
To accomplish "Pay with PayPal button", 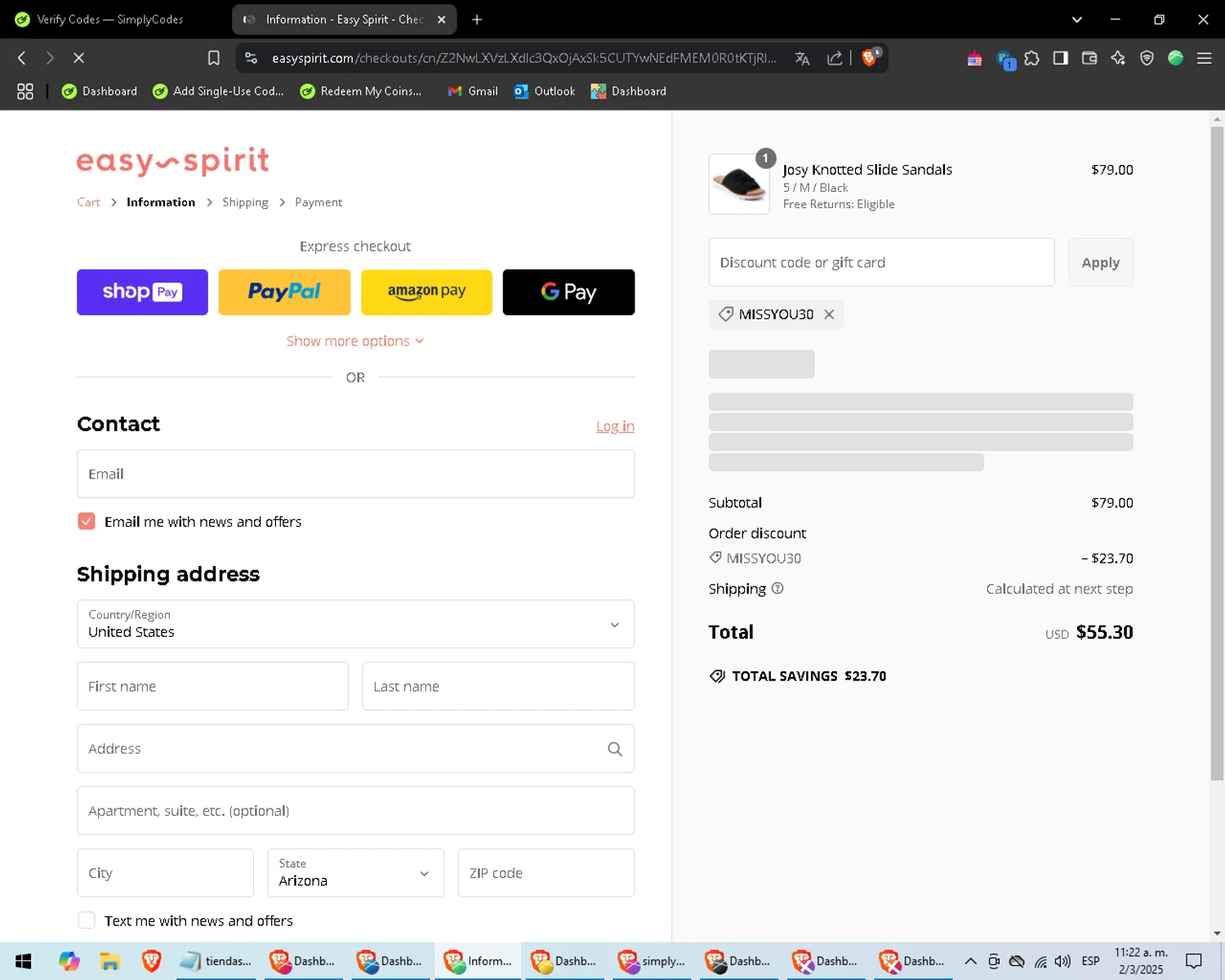I will click(284, 292).
